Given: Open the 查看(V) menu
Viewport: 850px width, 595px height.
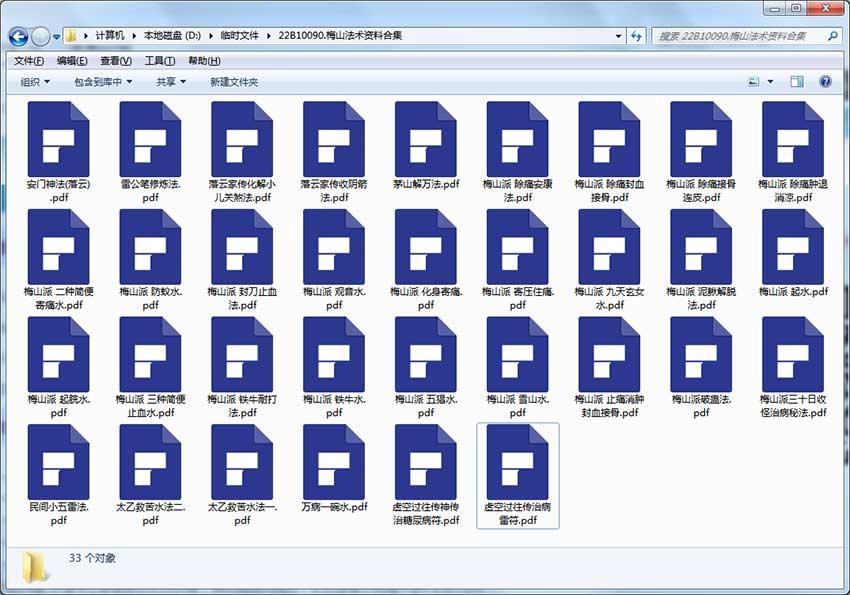Looking at the screenshot, I should tap(116, 61).
